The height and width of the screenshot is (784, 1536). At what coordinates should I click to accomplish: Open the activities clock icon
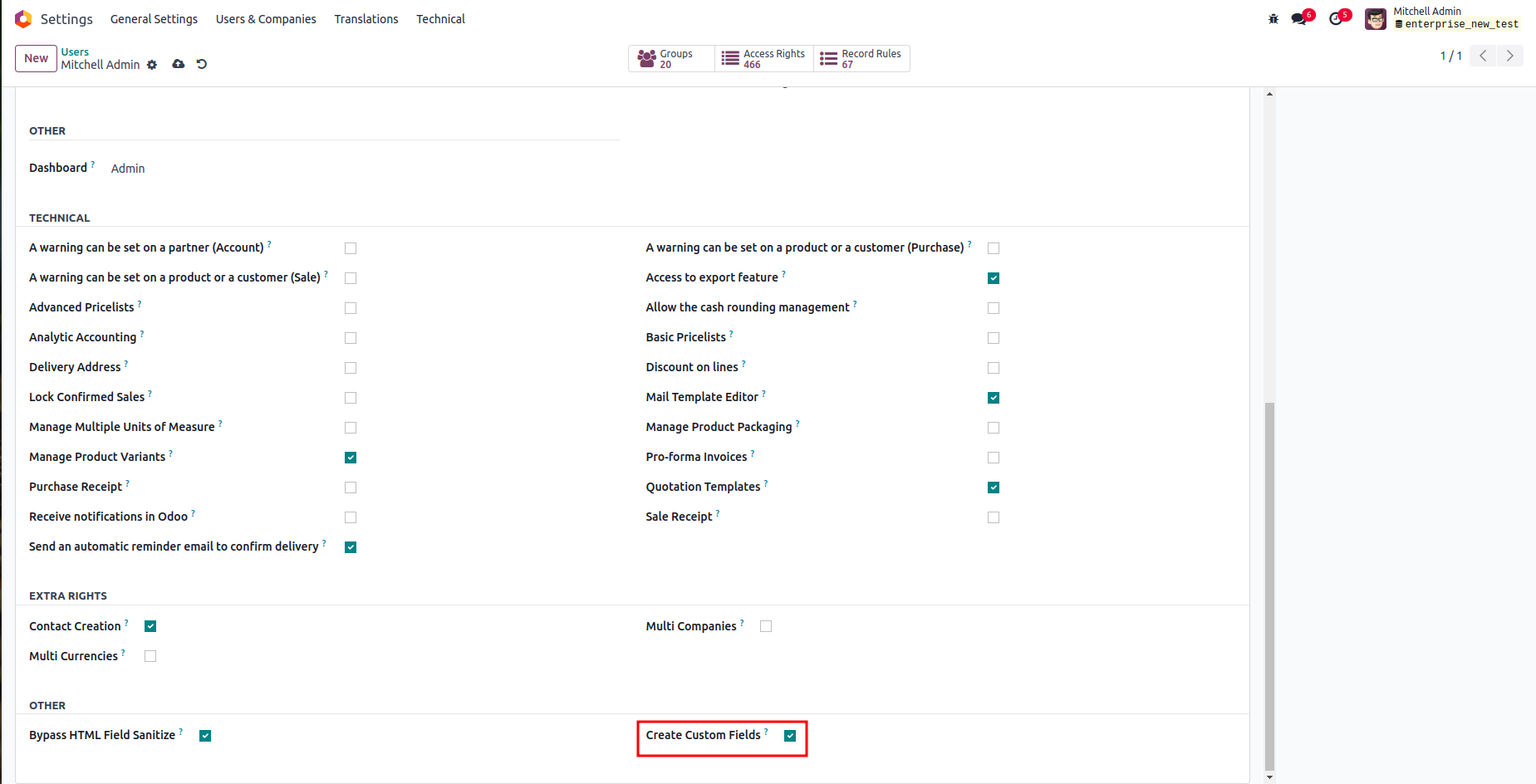click(1337, 19)
